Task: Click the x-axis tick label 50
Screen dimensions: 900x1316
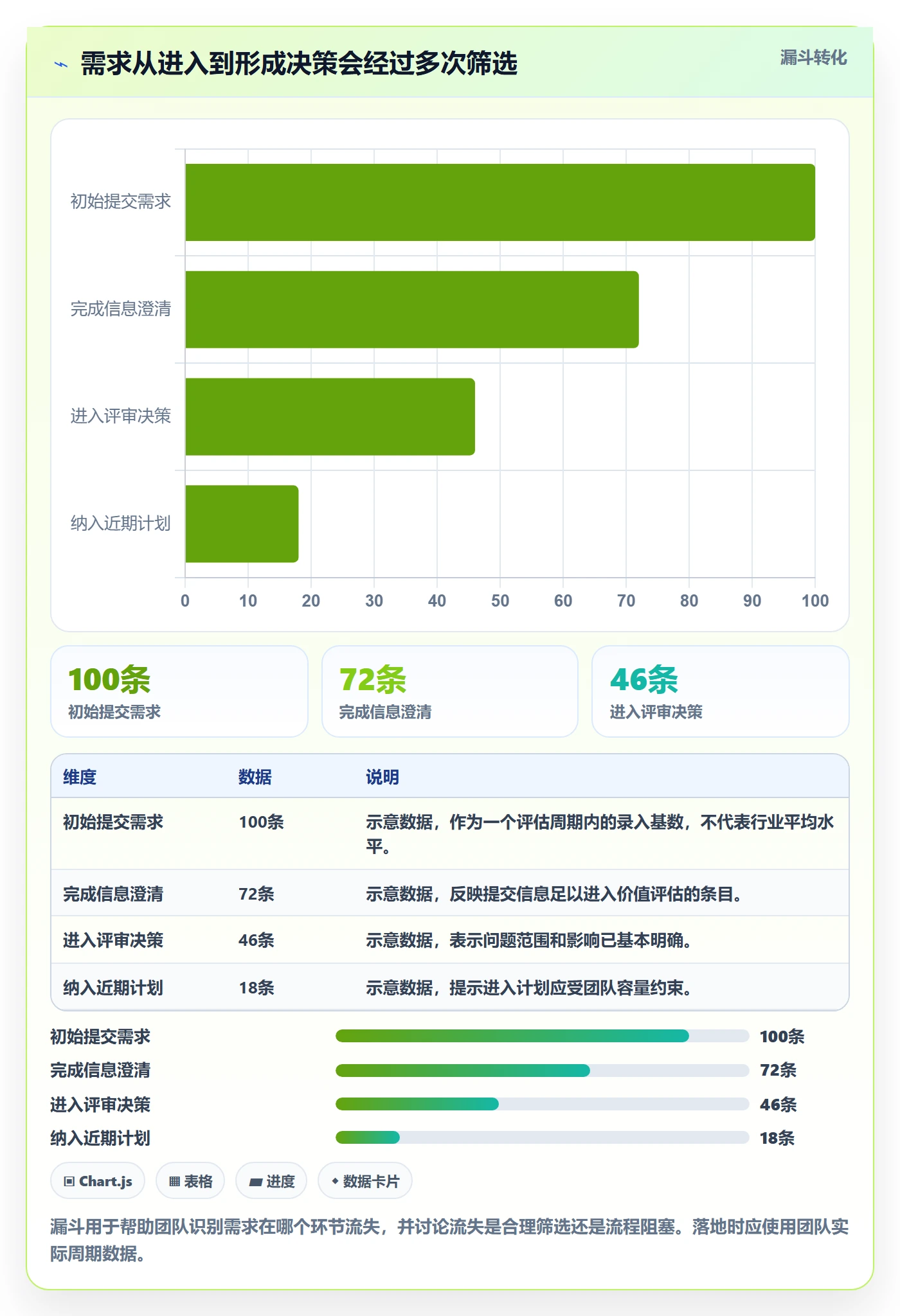Action: [500, 601]
